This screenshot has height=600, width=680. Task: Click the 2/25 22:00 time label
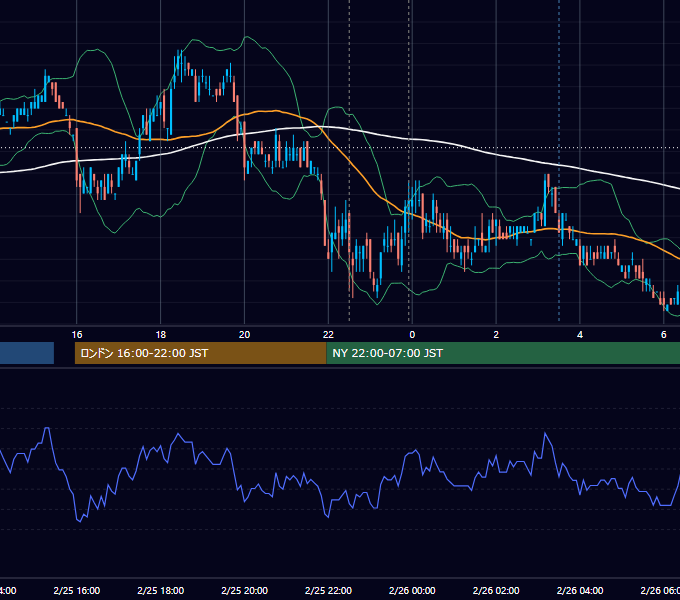coord(328,590)
